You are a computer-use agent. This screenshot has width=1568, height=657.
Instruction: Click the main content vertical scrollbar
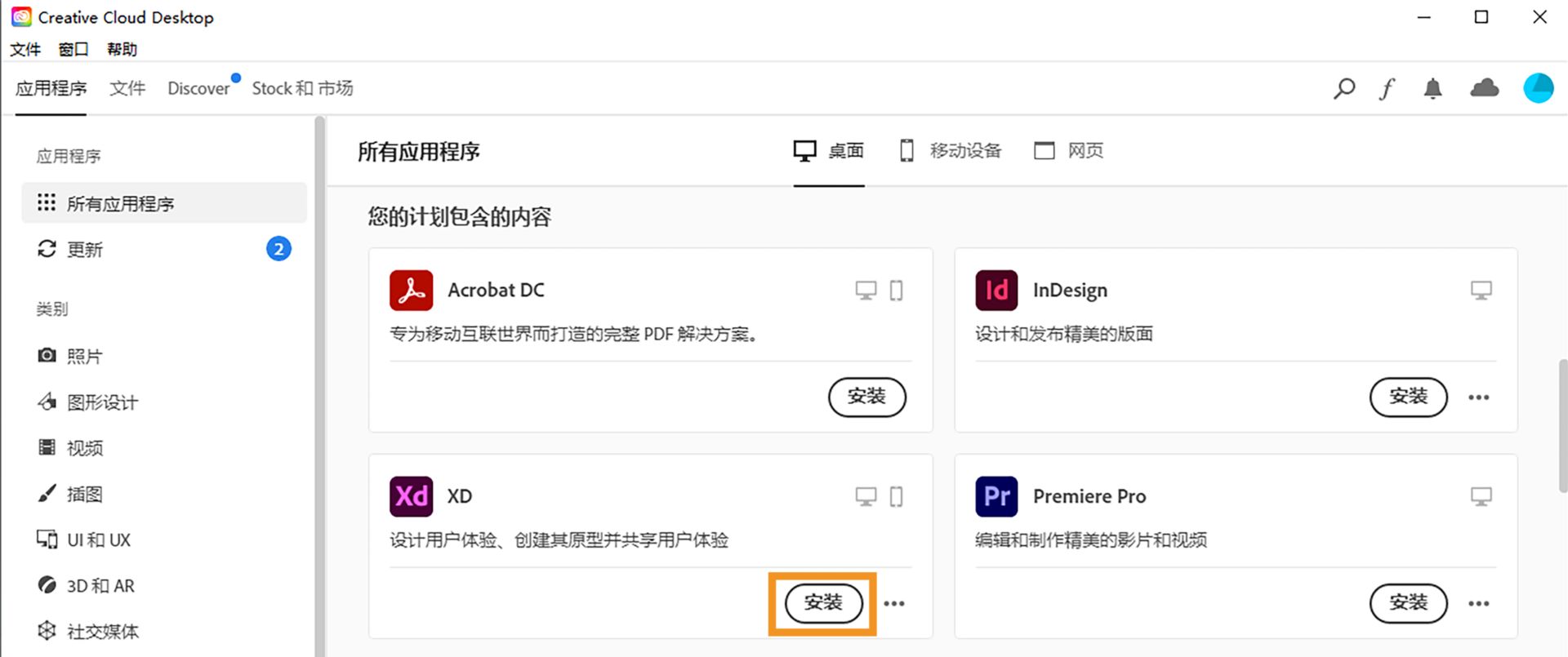pyautogui.click(x=1562, y=424)
